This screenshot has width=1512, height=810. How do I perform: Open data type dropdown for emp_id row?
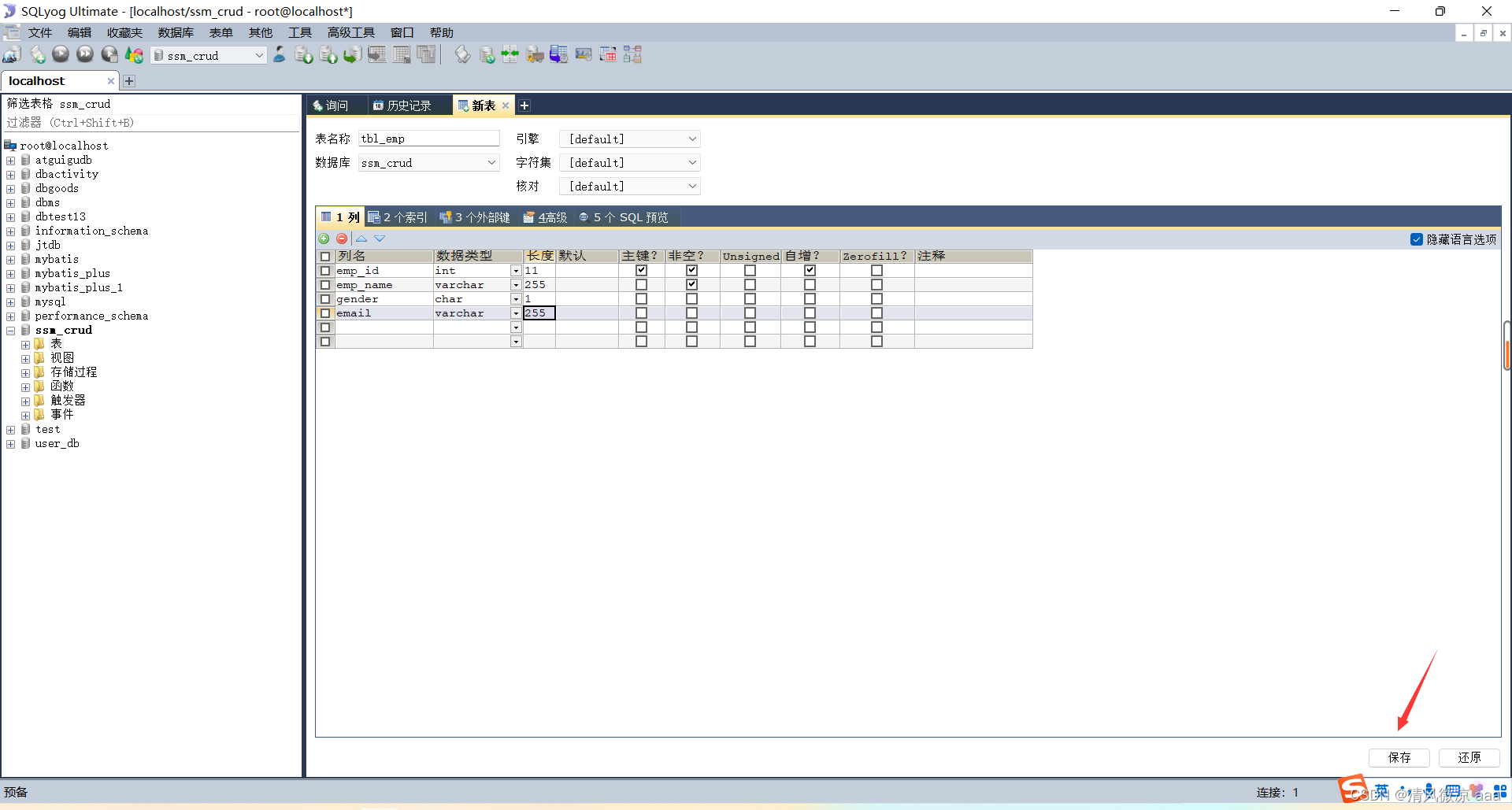(x=516, y=271)
